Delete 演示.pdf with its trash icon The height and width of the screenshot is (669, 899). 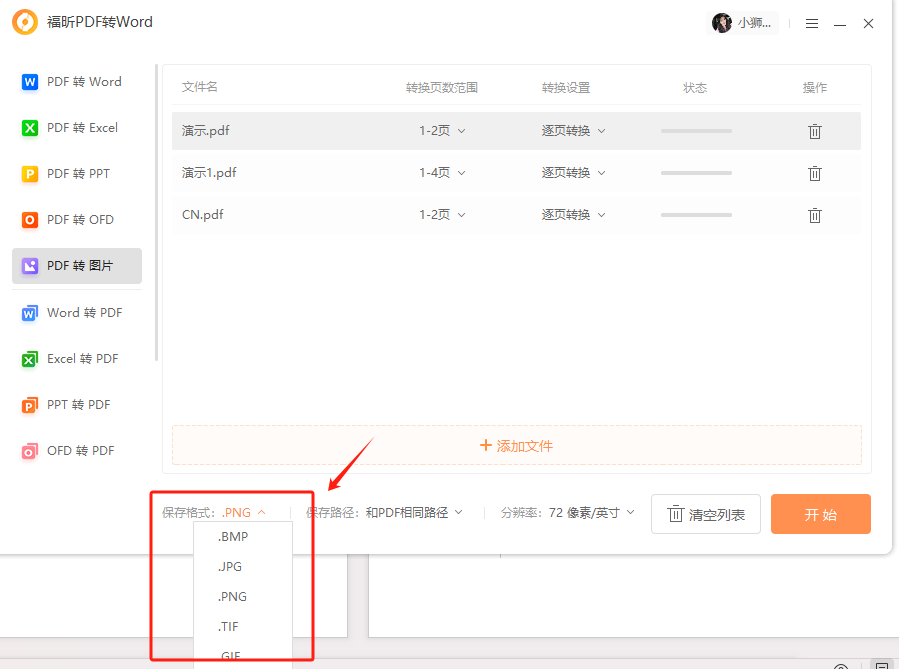(x=814, y=131)
